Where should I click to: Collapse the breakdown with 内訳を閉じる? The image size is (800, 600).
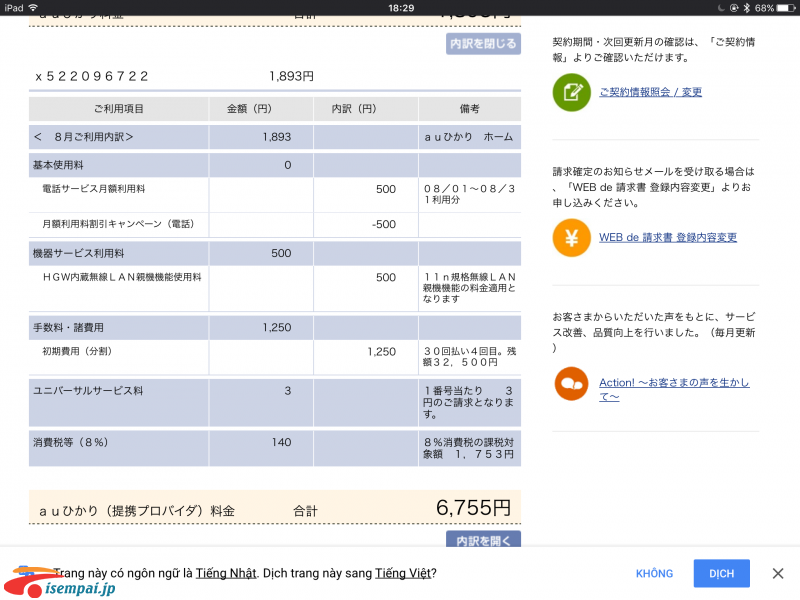click(x=483, y=44)
